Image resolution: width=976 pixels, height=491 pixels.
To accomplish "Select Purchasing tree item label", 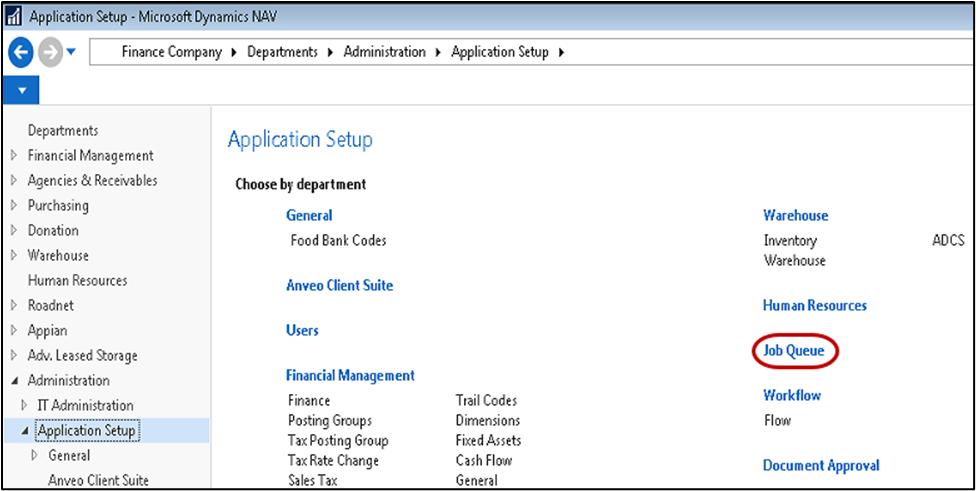I will click(58, 205).
